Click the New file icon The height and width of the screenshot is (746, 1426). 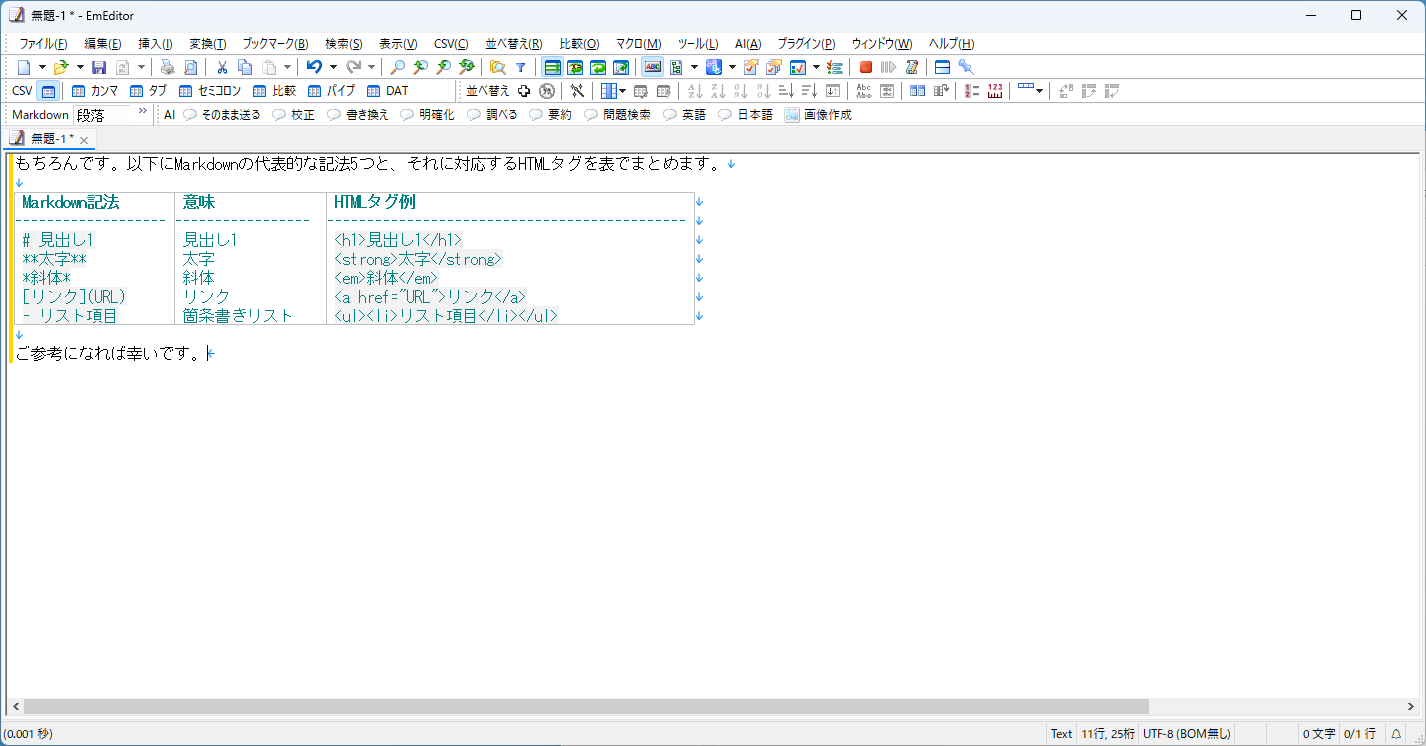click(x=24, y=67)
